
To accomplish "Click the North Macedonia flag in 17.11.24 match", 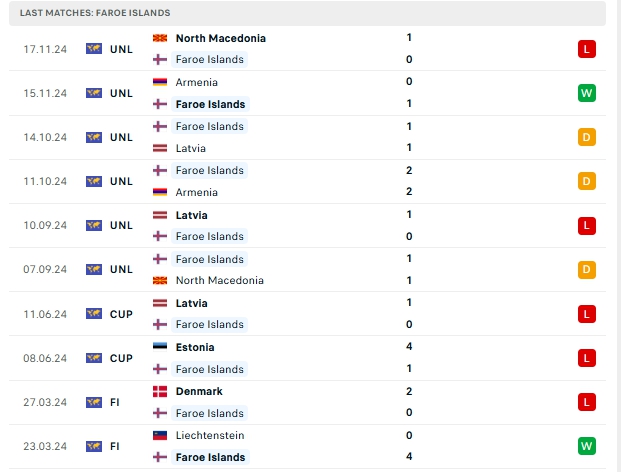I will (x=160, y=38).
